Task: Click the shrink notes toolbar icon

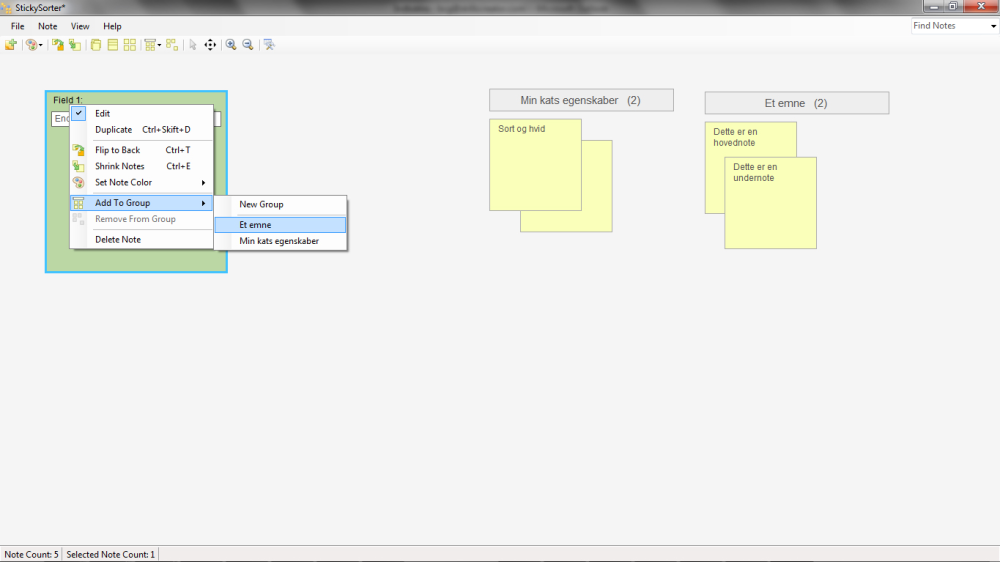Action: pyautogui.click(x=75, y=45)
